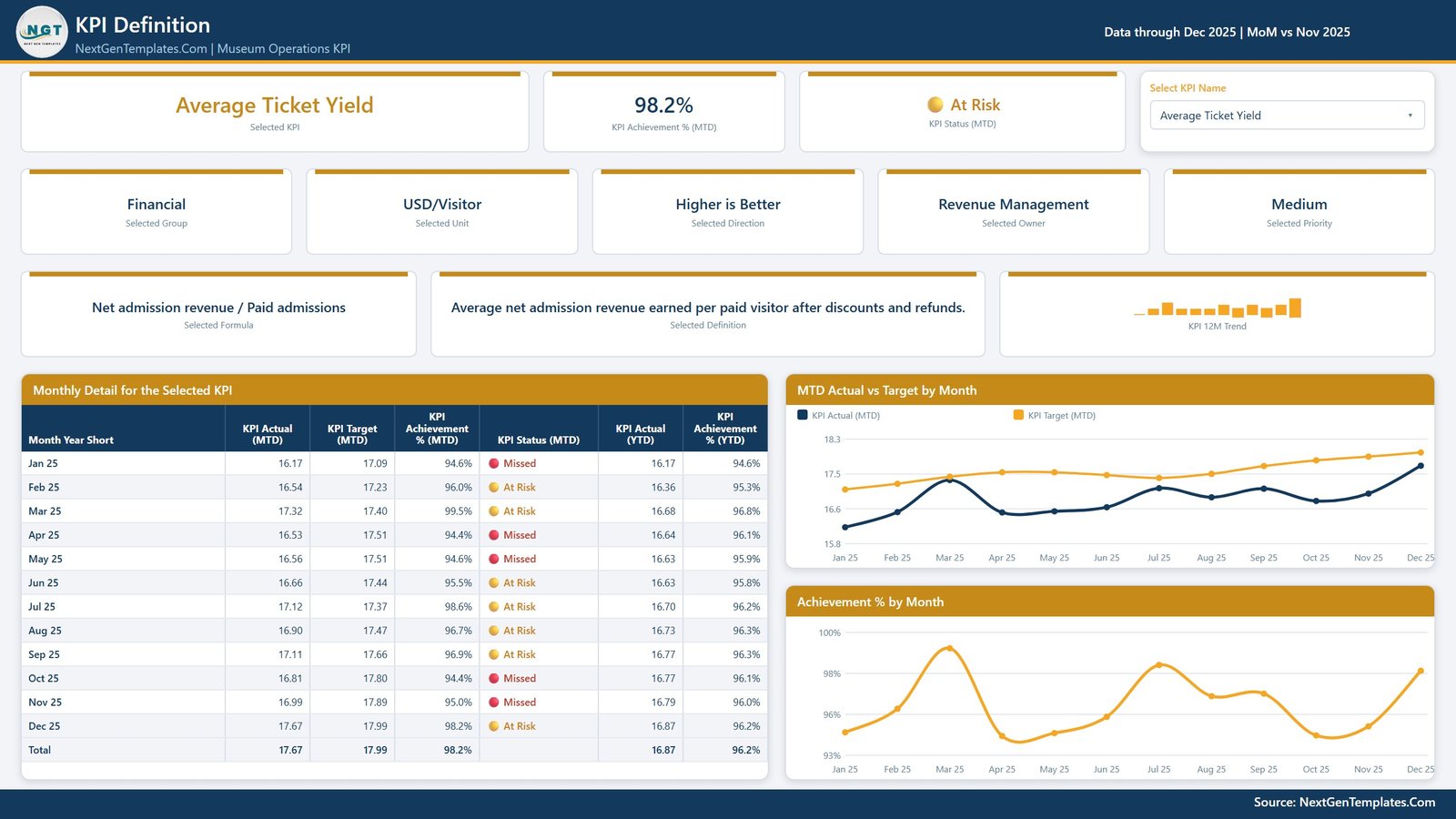Click the yellow At Risk status indicator
The image size is (1456, 819).
pos(935,105)
